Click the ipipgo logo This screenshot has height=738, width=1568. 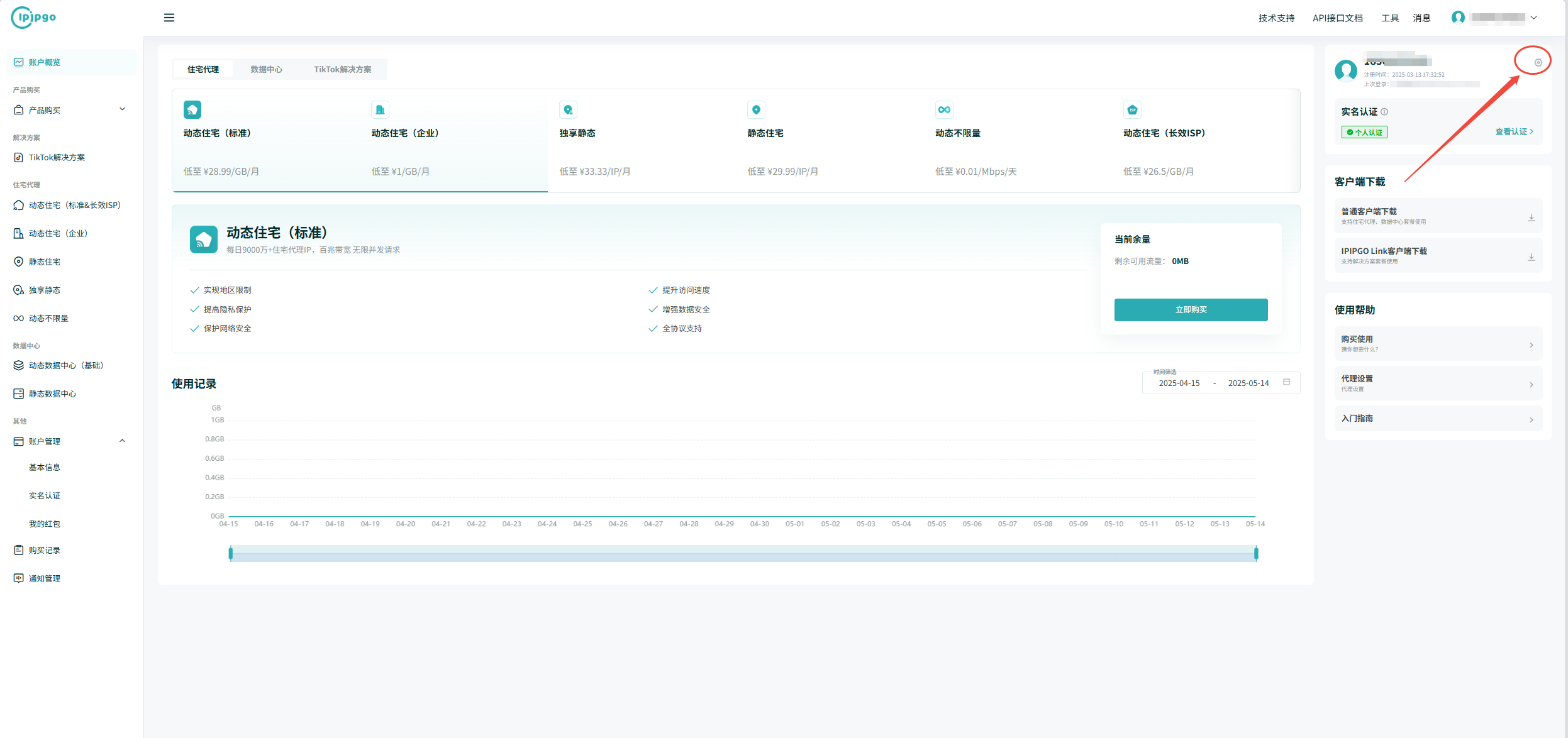click(x=34, y=17)
